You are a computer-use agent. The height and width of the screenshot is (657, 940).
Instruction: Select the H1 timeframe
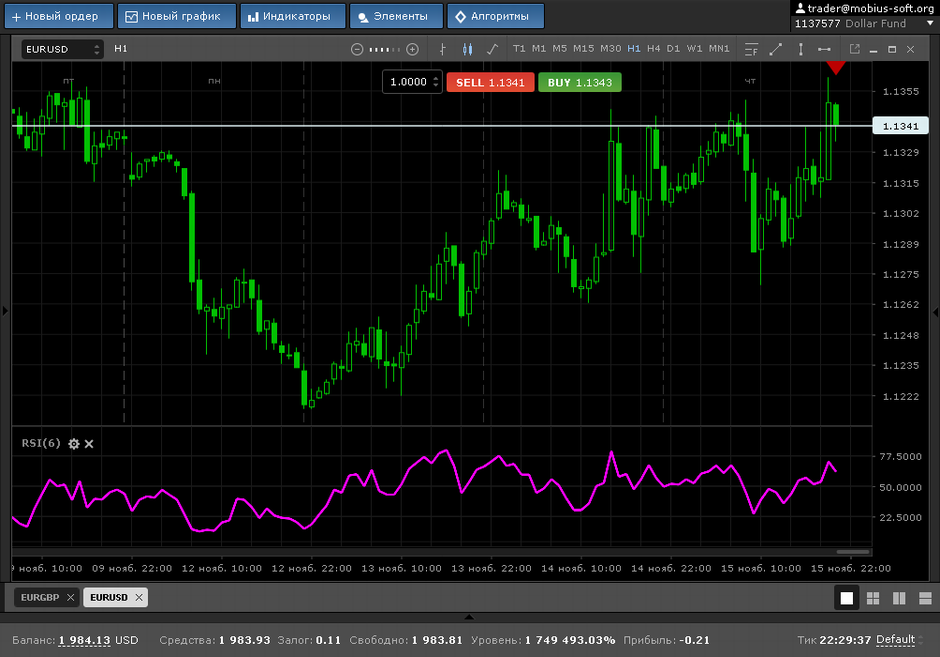[x=634, y=49]
